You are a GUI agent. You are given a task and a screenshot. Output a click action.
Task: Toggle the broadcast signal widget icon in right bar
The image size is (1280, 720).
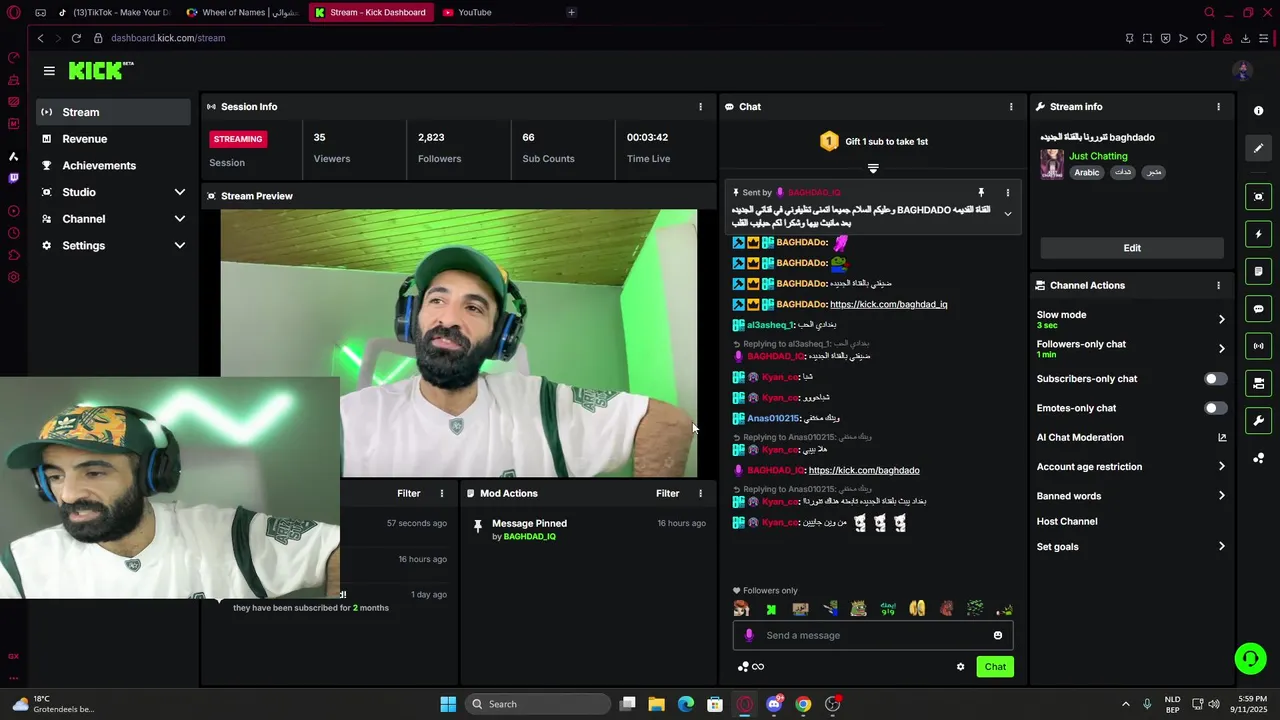point(1259,346)
